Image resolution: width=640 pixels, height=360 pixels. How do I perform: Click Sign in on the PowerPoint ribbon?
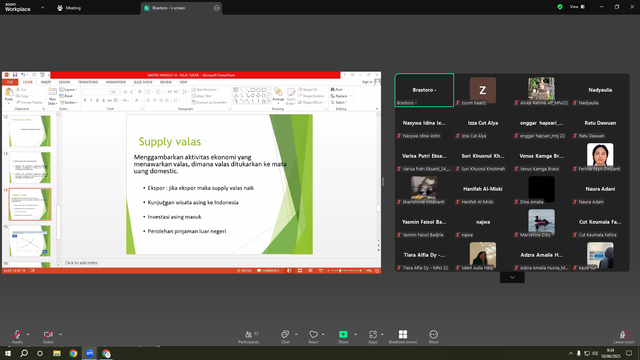367,82
